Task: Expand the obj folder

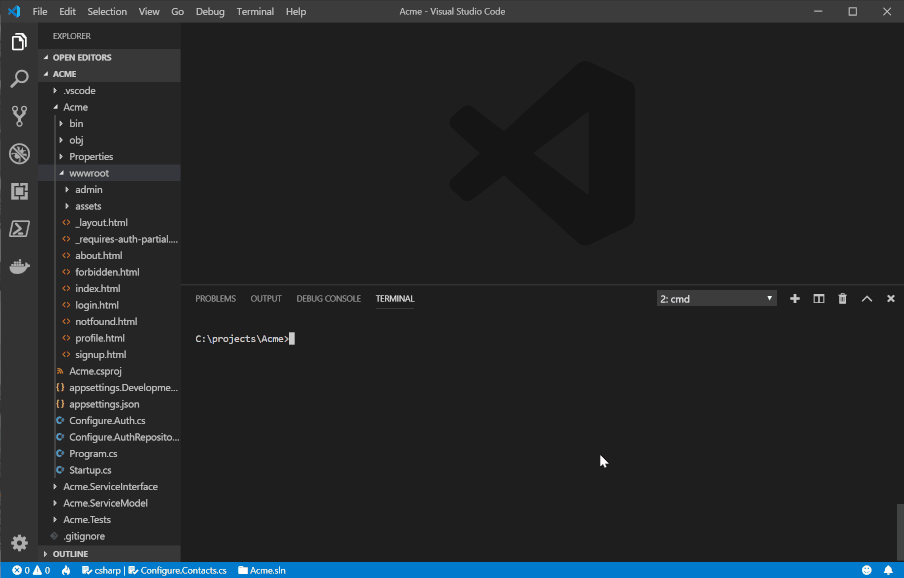Action: [110, 140]
